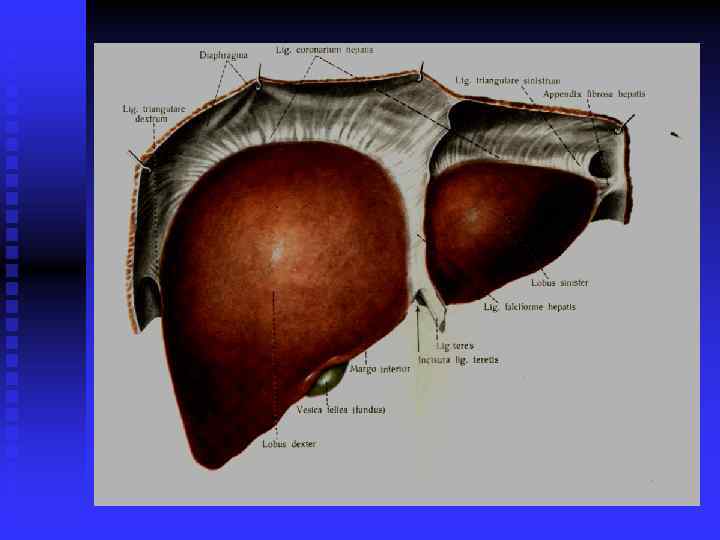Click the "Diaphragma" label
The height and width of the screenshot is (540, 720).
click(x=224, y=55)
